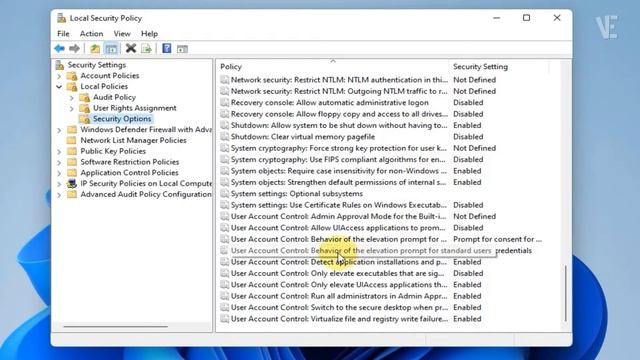Expand the User Rights Assignment node
Viewport: 640px width, 360px height.
click(72, 109)
